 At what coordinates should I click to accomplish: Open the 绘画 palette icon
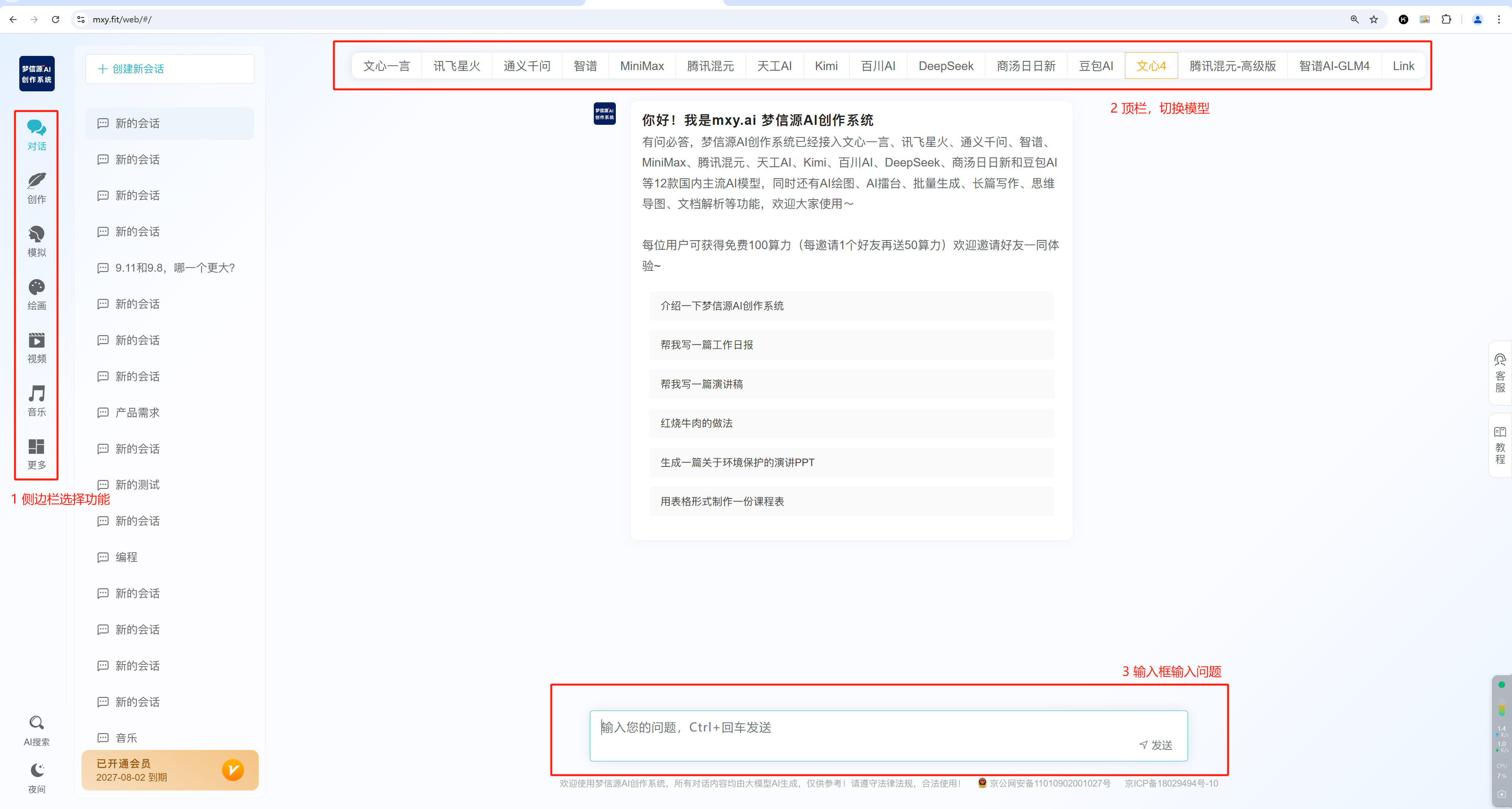(36, 287)
